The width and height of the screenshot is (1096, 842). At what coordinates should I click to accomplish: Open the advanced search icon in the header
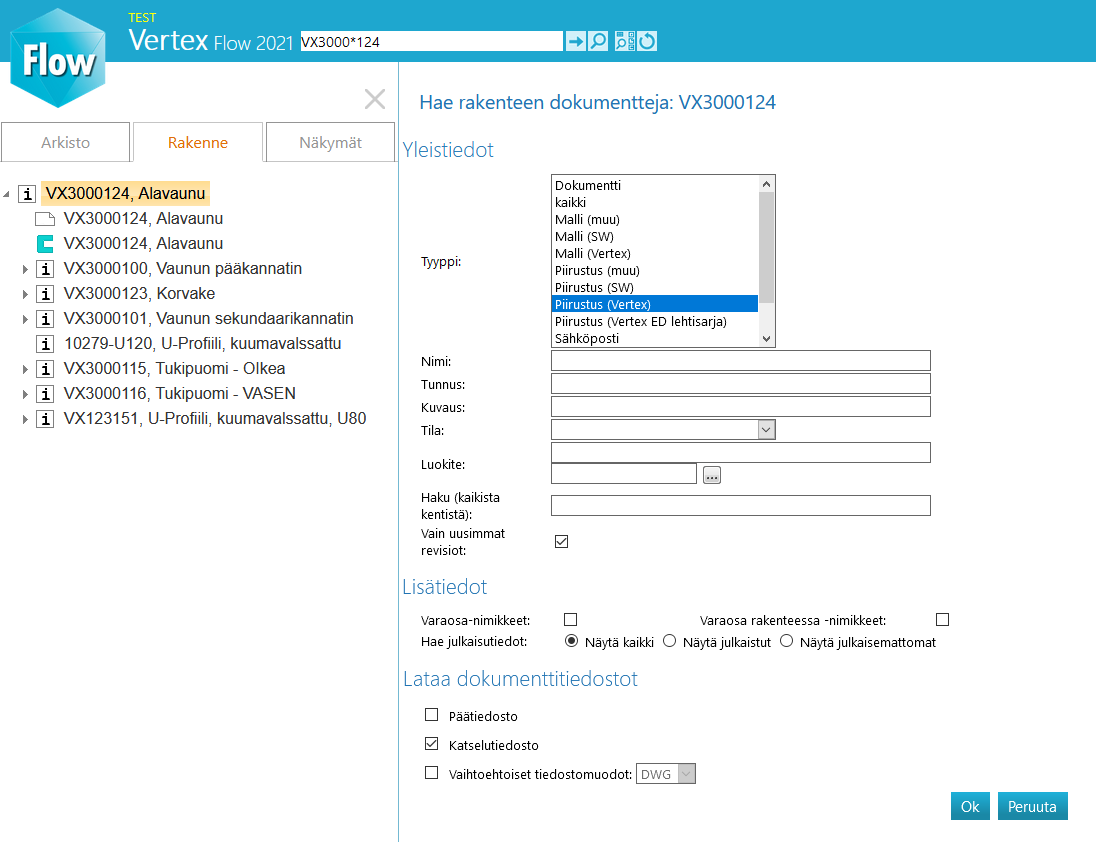pyautogui.click(x=624, y=41)
